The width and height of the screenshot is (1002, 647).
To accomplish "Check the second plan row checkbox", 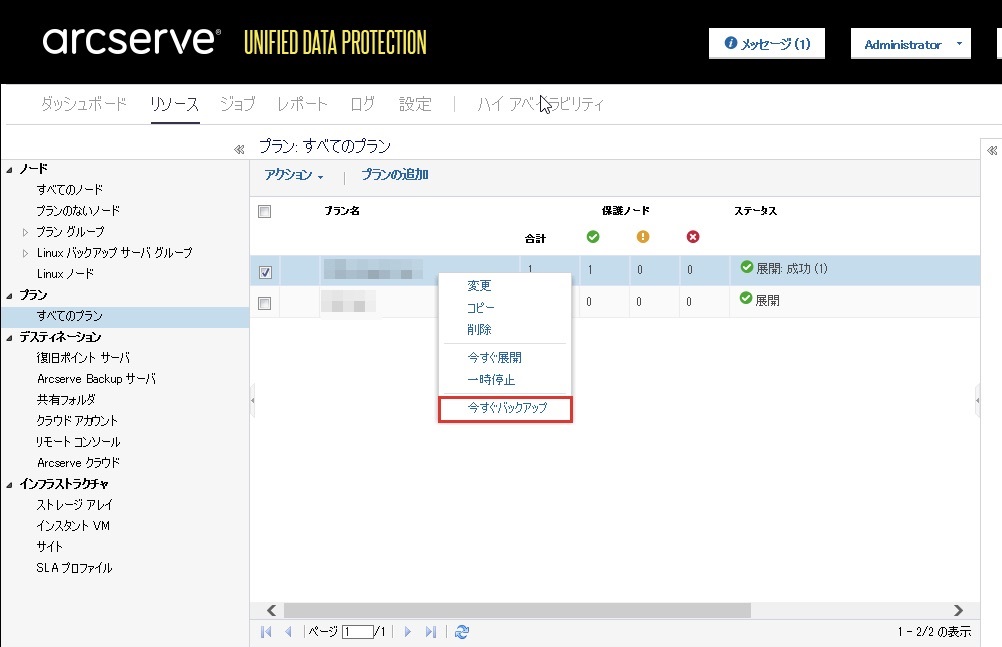I will 265,304.
